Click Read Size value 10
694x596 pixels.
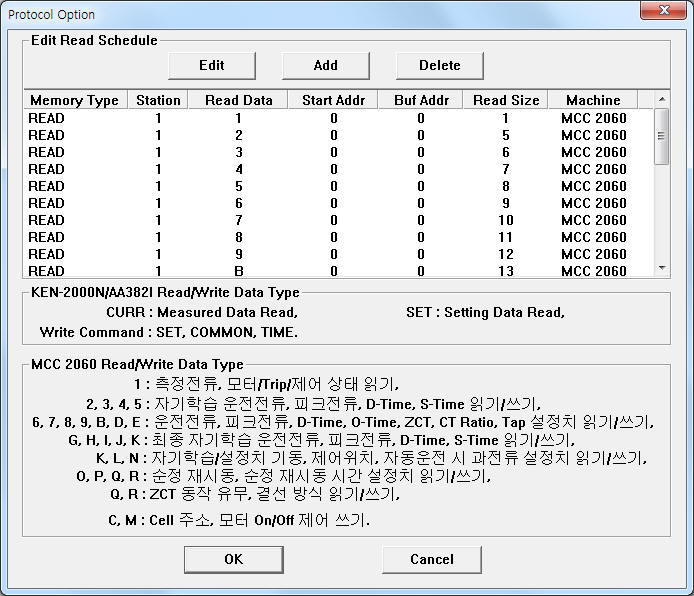coord(505,220)
